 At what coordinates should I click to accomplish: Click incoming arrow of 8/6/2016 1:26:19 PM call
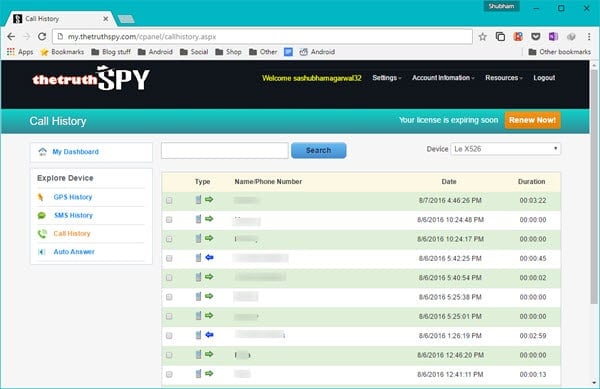tap(209, 335)
